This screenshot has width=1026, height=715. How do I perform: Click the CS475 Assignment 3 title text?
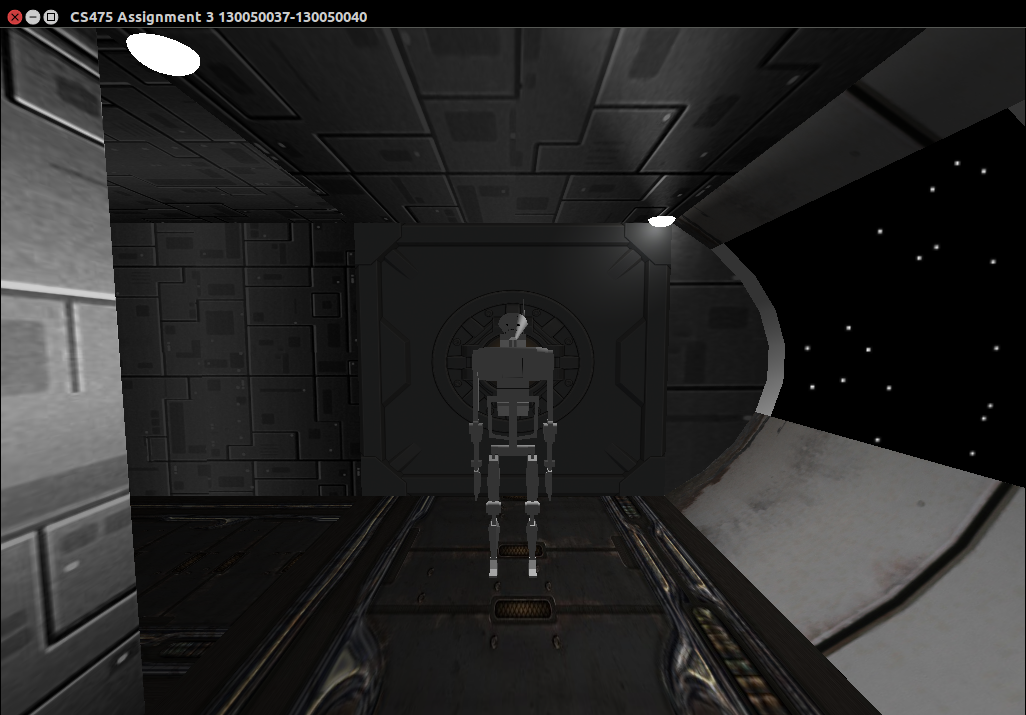click(218, 17)
